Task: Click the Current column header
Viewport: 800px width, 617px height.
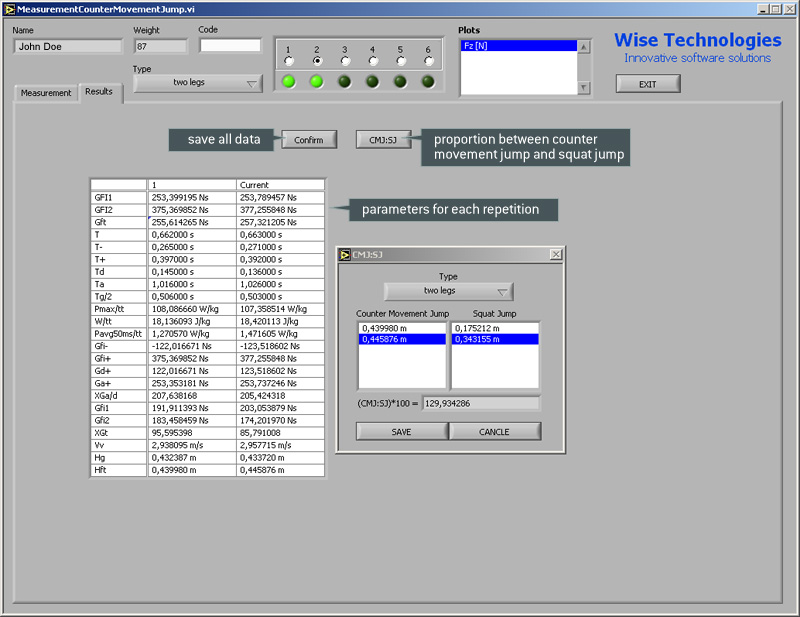Action: [x=281, y=185]
